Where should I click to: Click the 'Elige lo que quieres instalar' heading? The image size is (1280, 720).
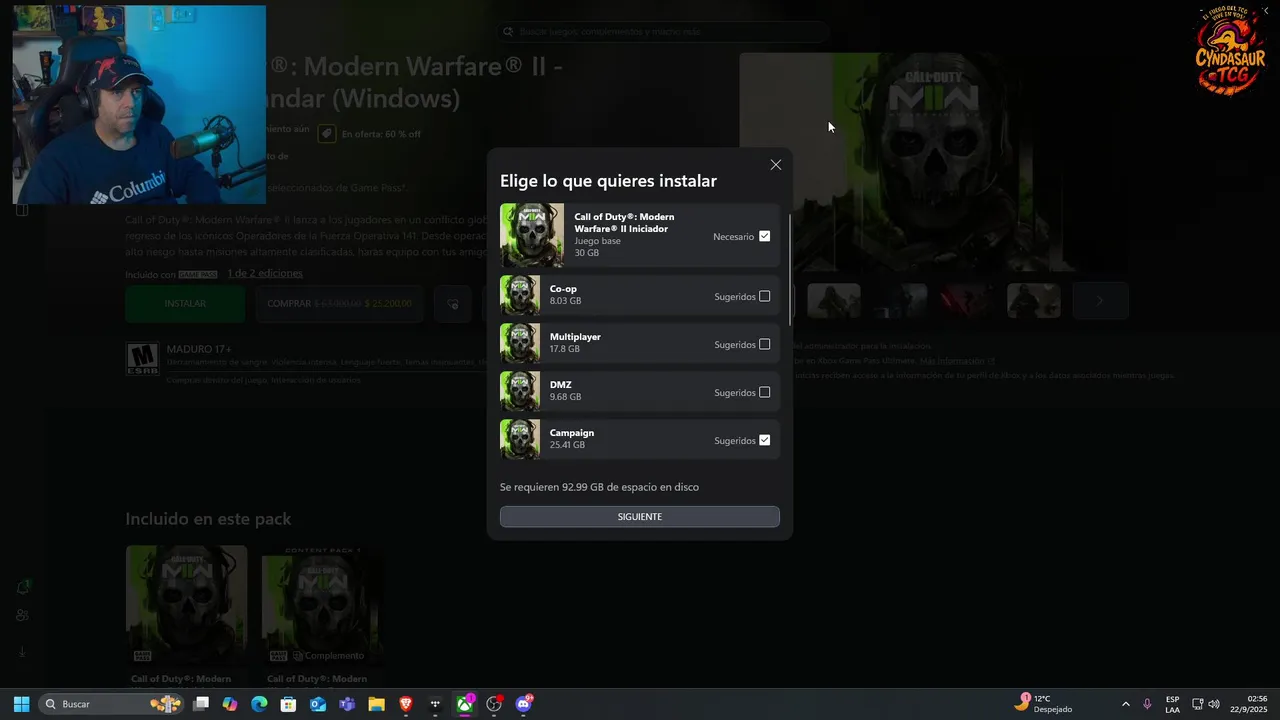pyautogui.click(x=608, y=181)
